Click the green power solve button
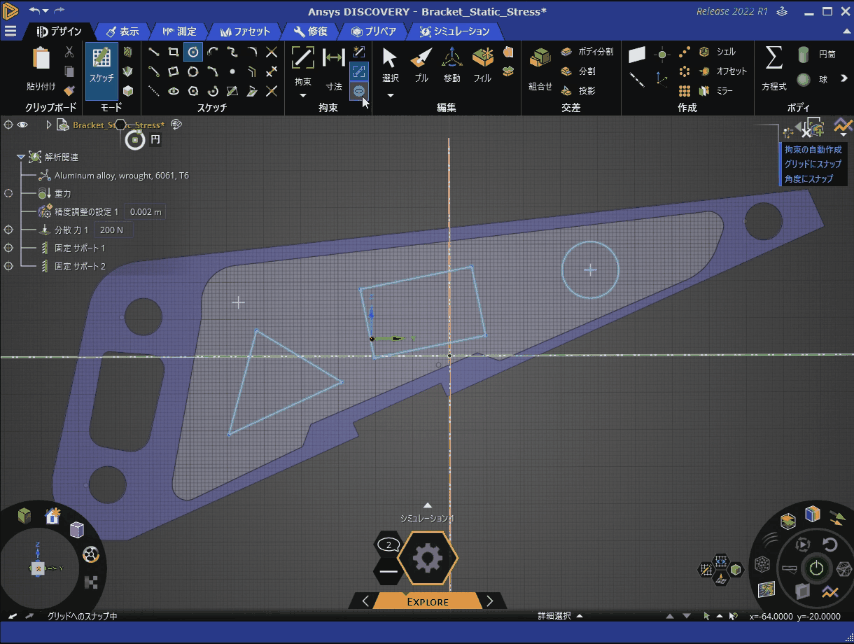This screenshot has width=854, height=644. click(816, 568)
